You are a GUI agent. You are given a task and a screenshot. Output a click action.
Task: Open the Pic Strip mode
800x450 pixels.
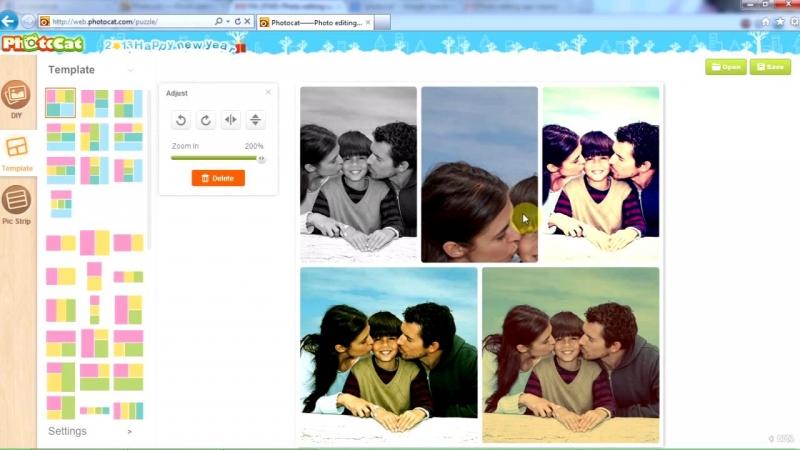click(x=17, y=204)
